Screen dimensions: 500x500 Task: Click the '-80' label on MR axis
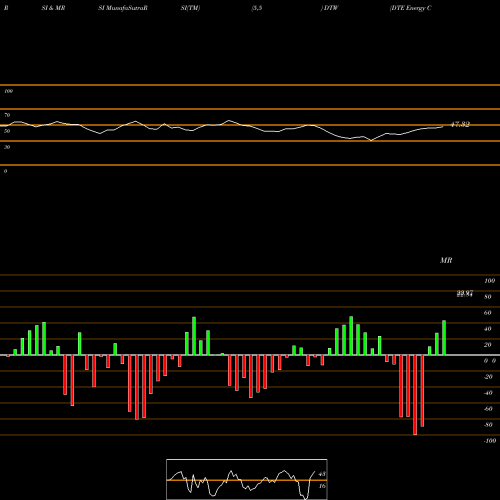coord(488,425)
